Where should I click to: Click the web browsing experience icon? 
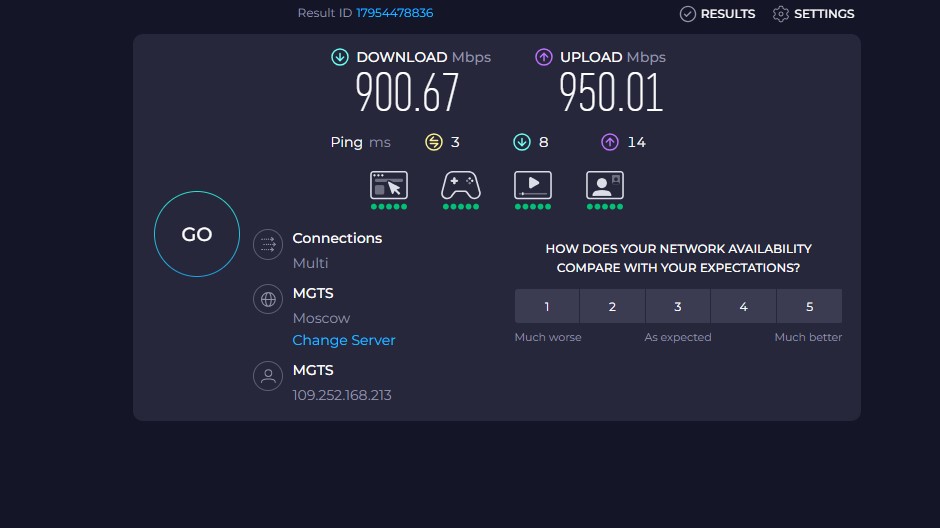(x=388, y=185)
